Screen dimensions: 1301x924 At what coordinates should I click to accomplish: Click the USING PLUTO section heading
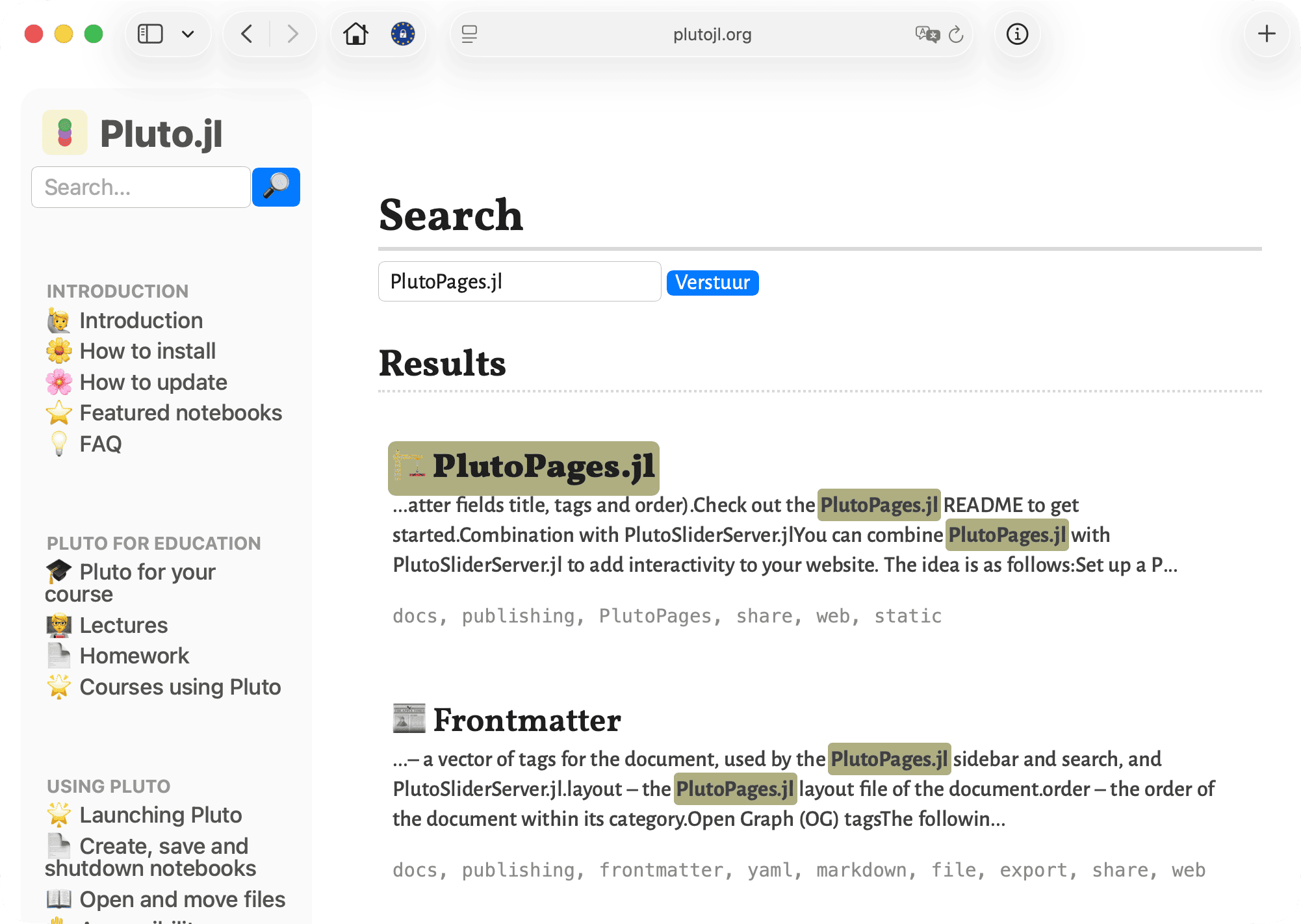tap(109, 786)
